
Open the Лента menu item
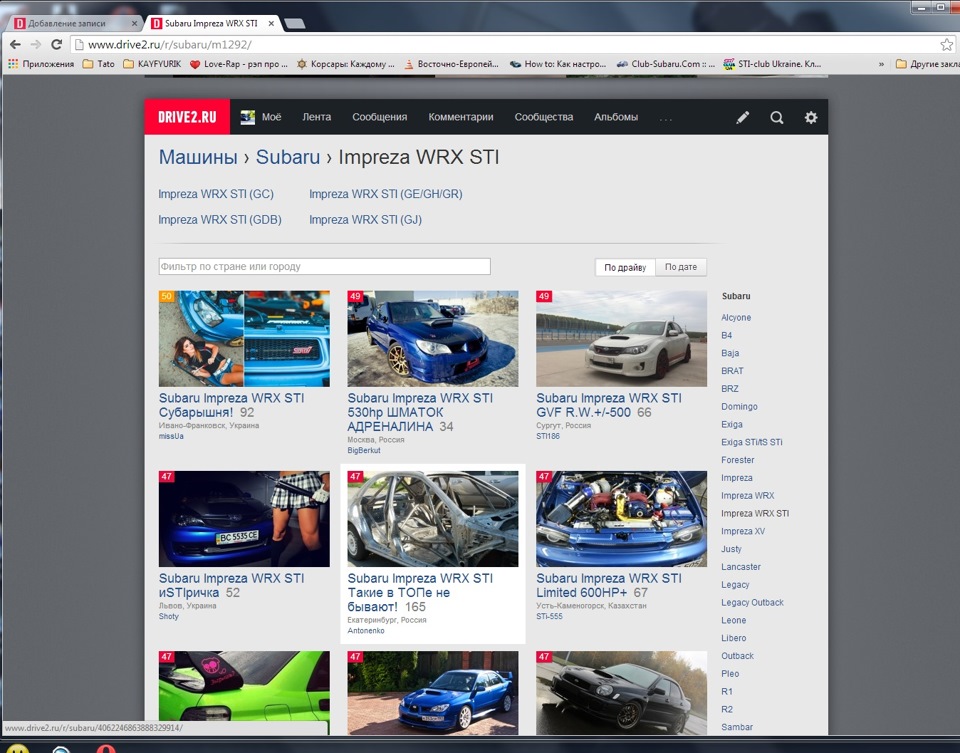pyautogui.click(x=317, y=117)
